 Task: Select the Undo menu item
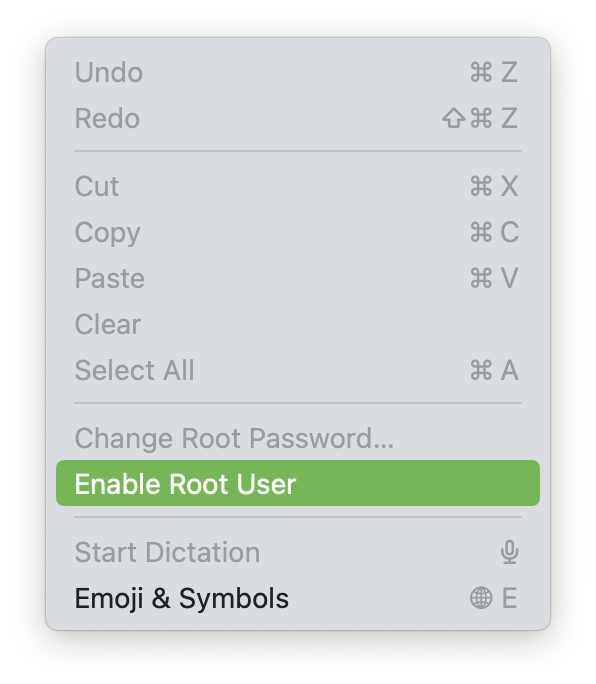click(x=298, y=72)
